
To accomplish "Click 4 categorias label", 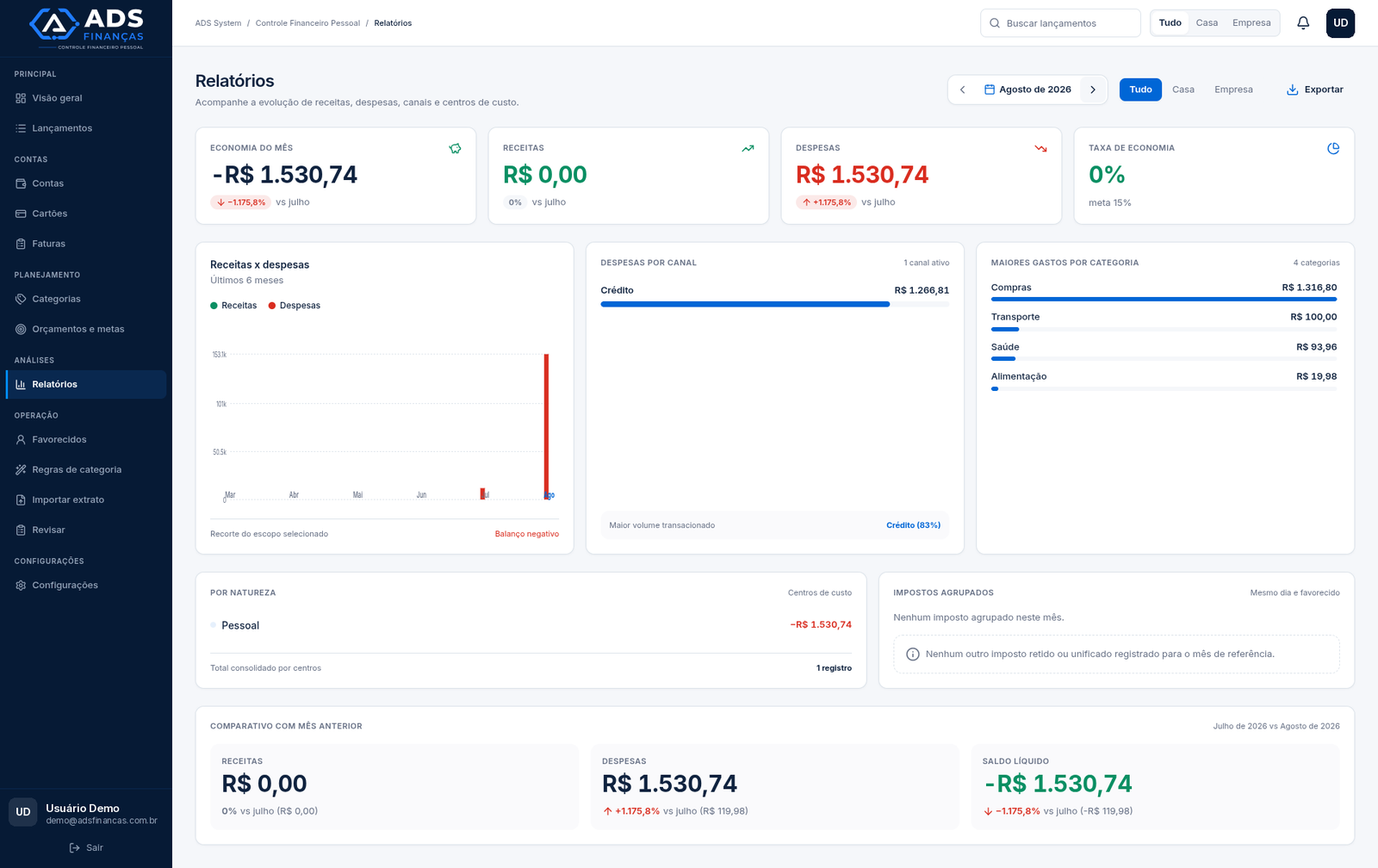I will pyautogui.click(x=1316, y=263).
